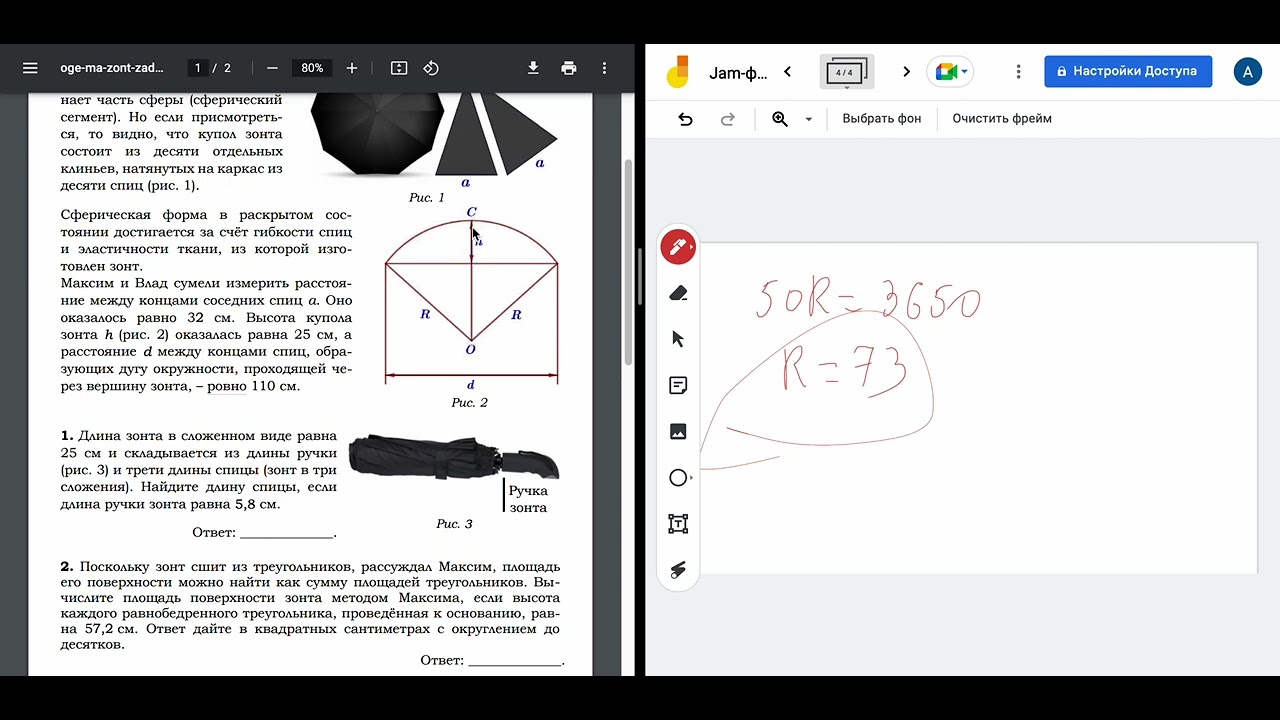This screenshot has width=1280, height=720.
Task: Select the Circle shape tool
Action: pyautogui.click(x=678, y=478)
